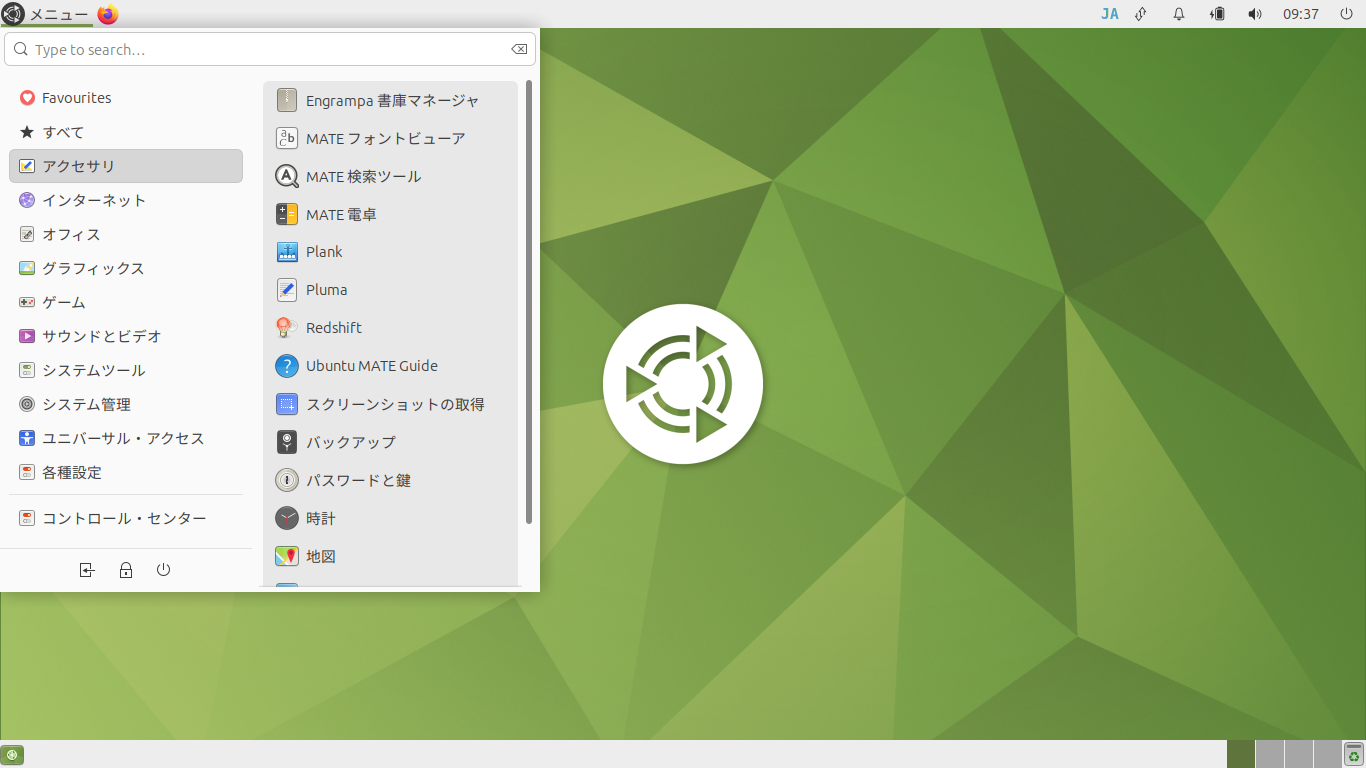The width and height of the screenshot is (1366, 768).
Task: Open the session menu via the power icon
Action: coord(1346,14)
